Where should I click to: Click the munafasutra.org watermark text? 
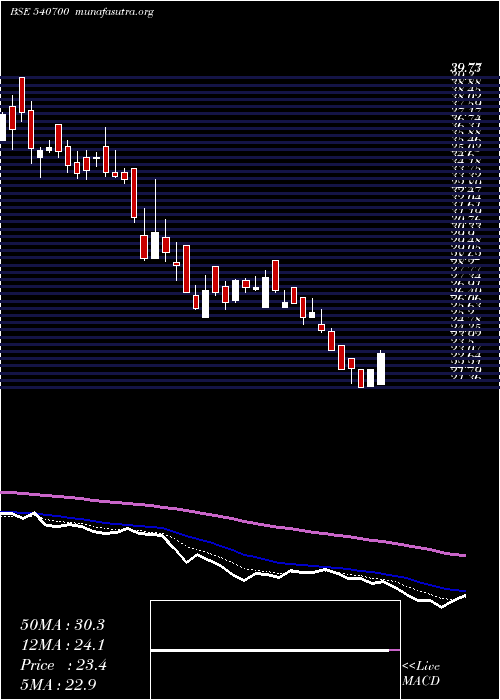115,13
